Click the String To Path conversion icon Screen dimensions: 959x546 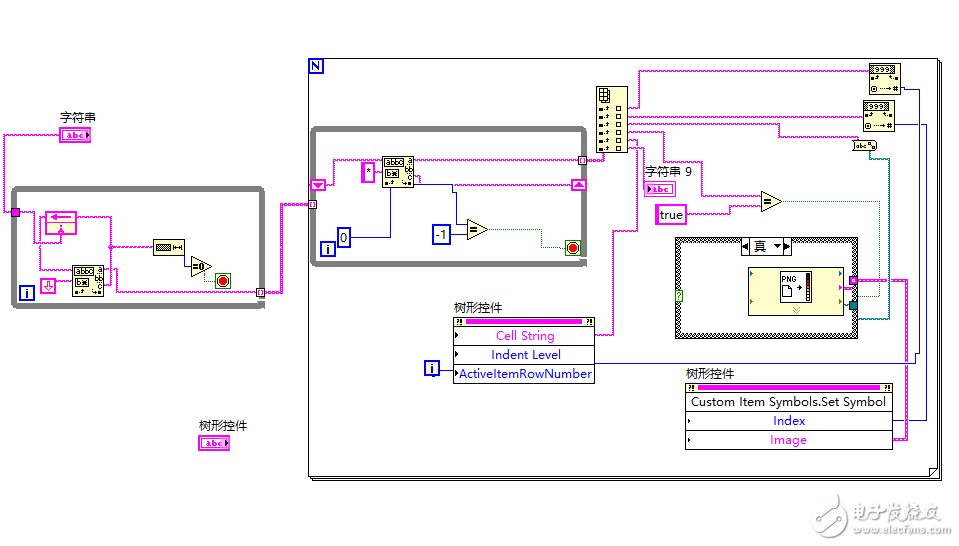(x=865, y=146)
